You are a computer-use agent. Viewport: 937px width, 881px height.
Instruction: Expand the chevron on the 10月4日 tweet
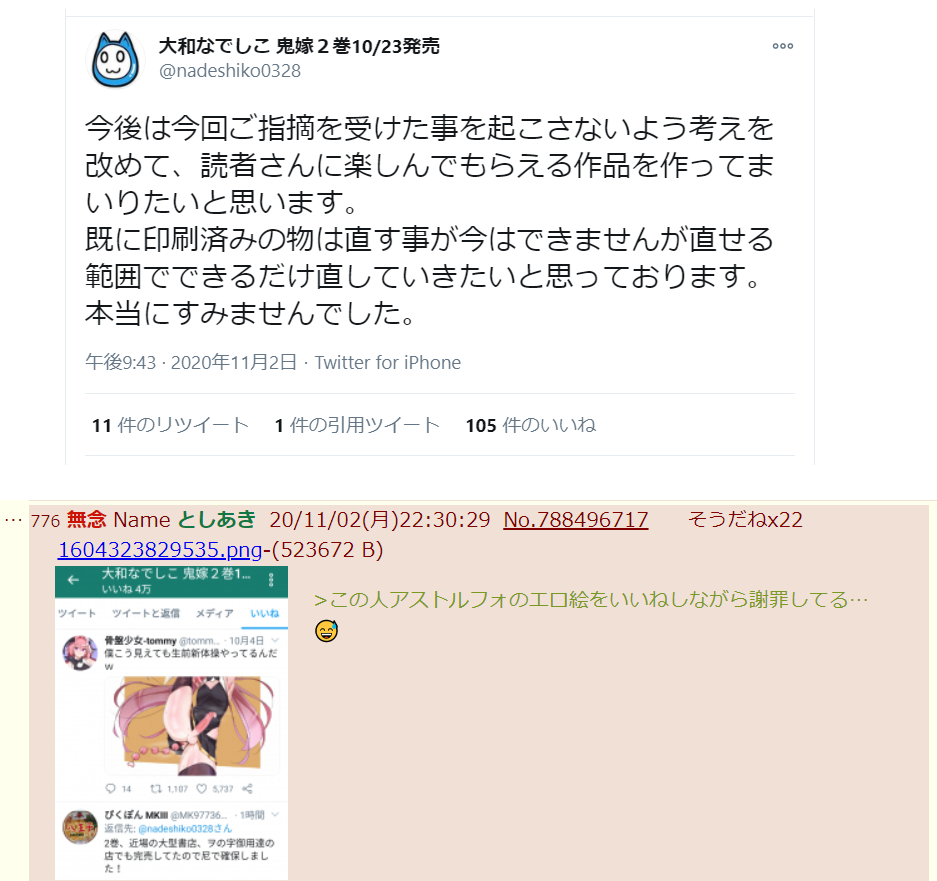click(x=275, y=640)
